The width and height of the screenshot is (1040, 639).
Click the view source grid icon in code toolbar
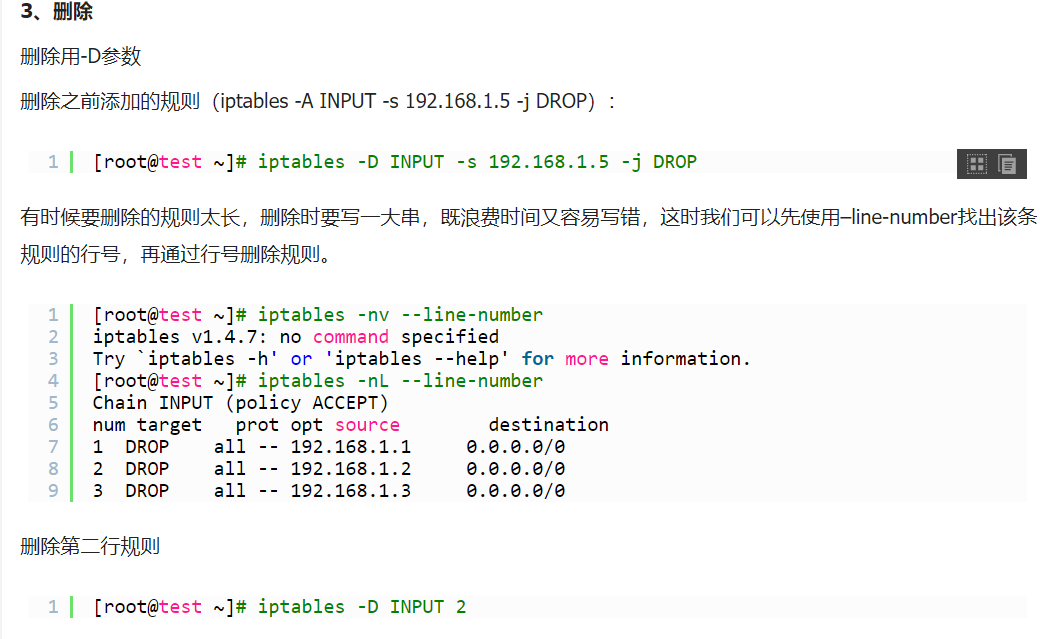pos(977,164)
